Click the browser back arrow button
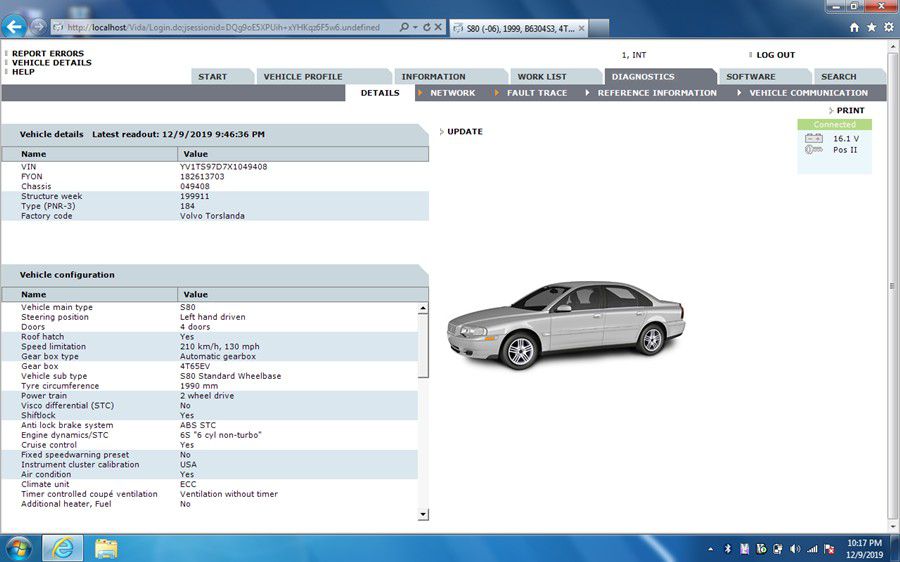 pyautogui.click(x=14, y=27)
